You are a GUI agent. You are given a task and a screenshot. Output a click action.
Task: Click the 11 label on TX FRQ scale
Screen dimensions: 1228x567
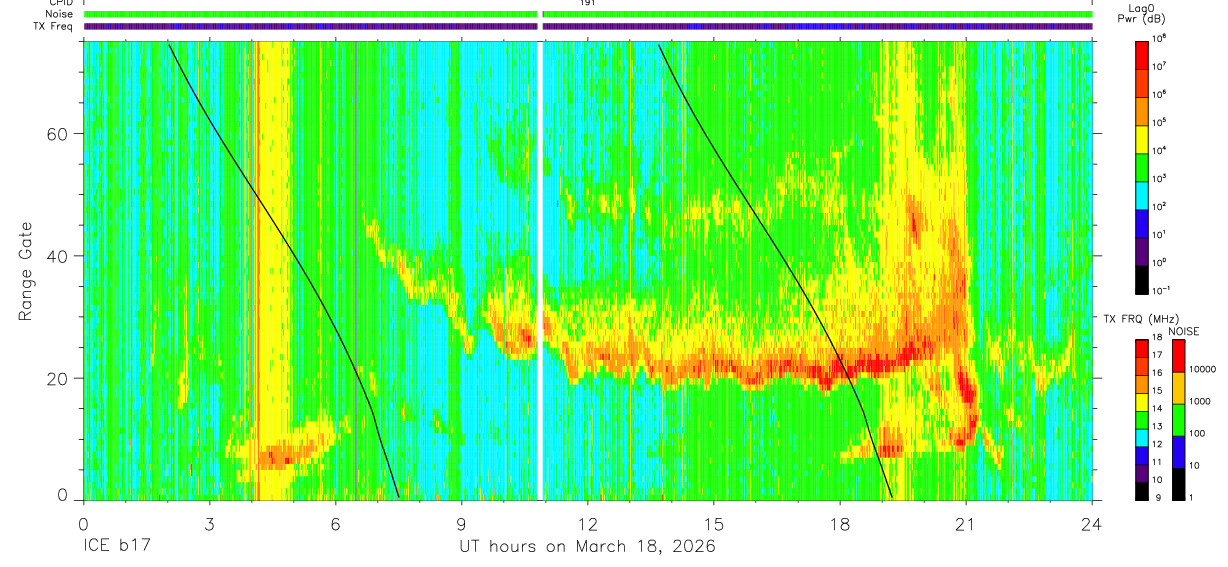1158,462
